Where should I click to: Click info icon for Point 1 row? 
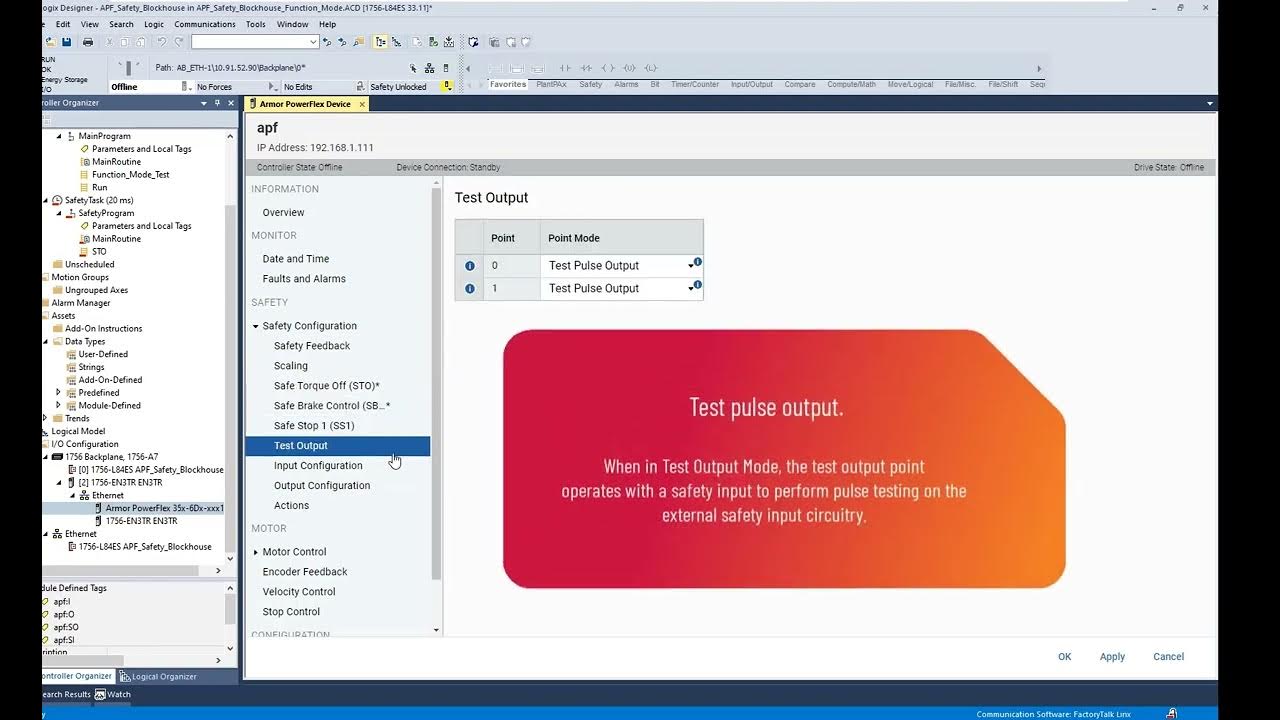pos(470,289)
